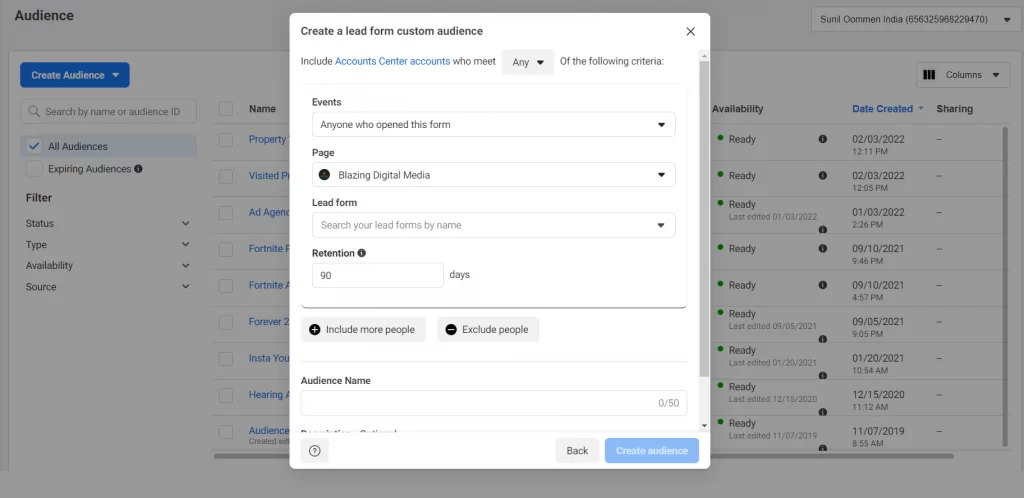Image resolution: width=1024 pixels, height=498 pixels.
Task: Open the ad account selector dropdown
Action: pyautogui.click(x=914, y=20)
